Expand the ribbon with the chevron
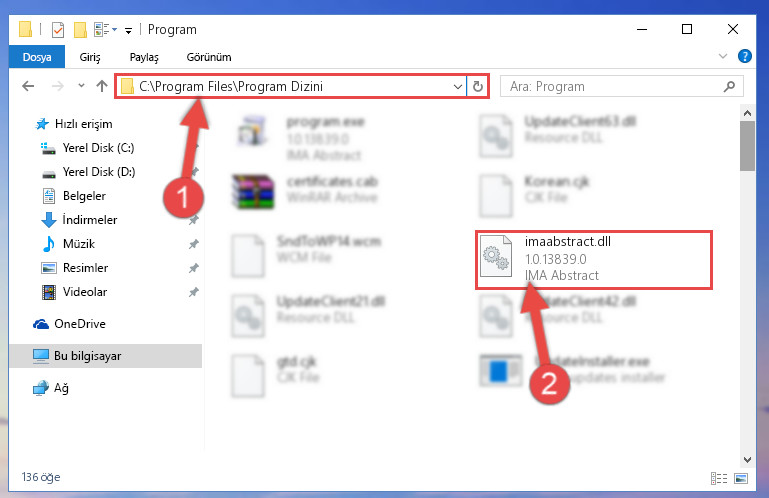This screenshot has width=769, height=498. pos(722,56)
